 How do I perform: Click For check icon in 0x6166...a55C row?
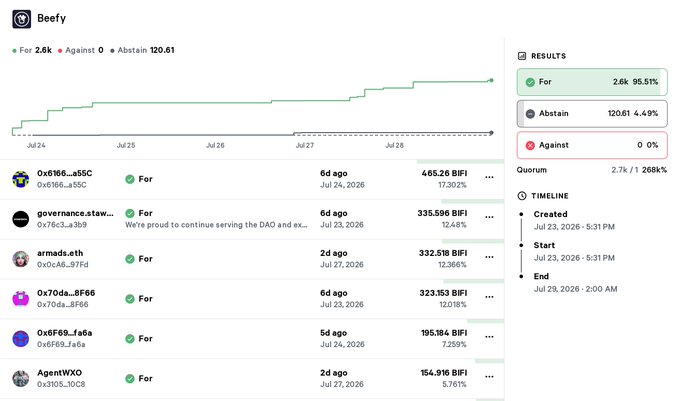(130, 179)
